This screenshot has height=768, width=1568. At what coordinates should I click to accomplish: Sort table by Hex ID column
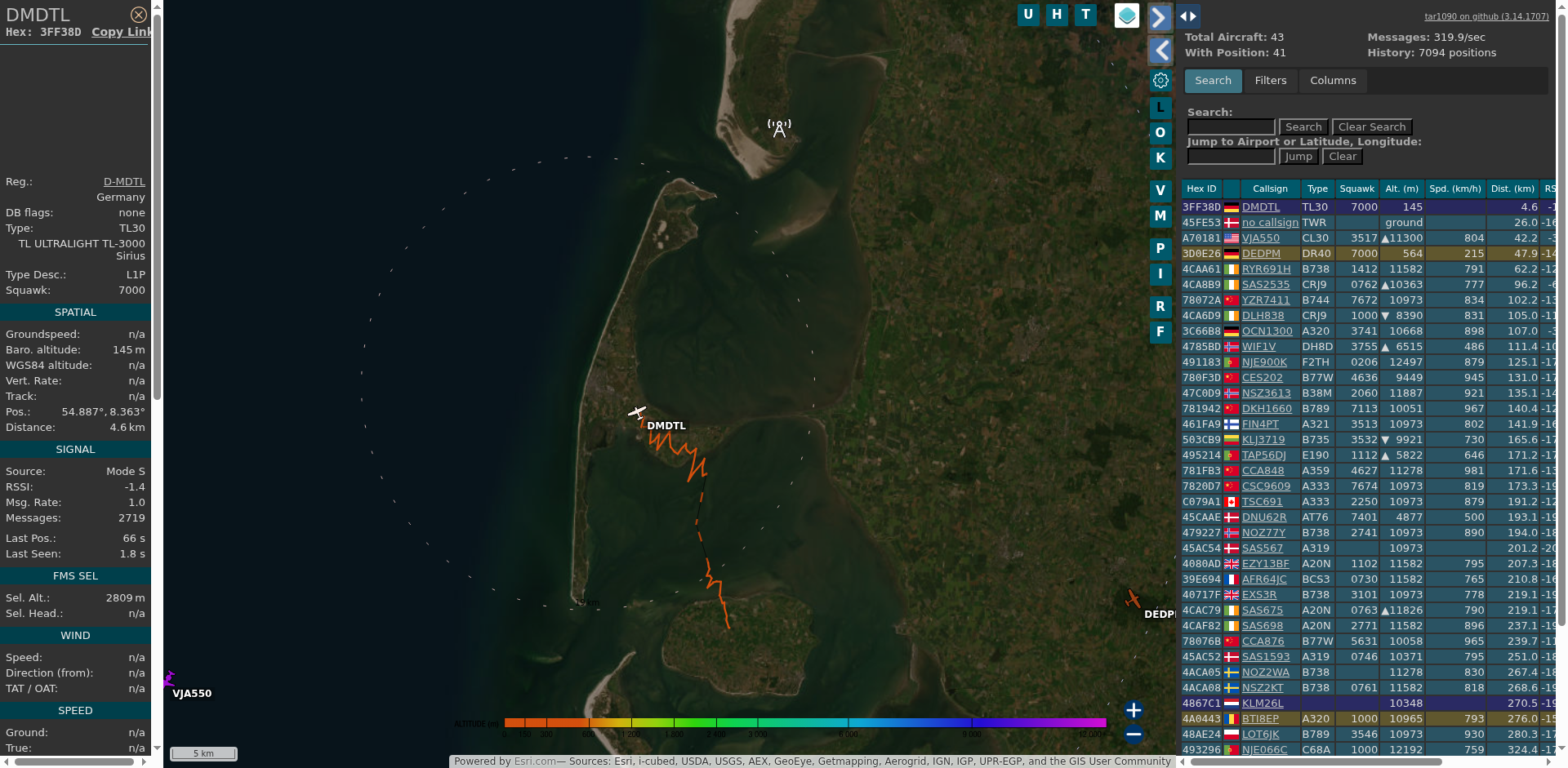tap(1201, 189)
